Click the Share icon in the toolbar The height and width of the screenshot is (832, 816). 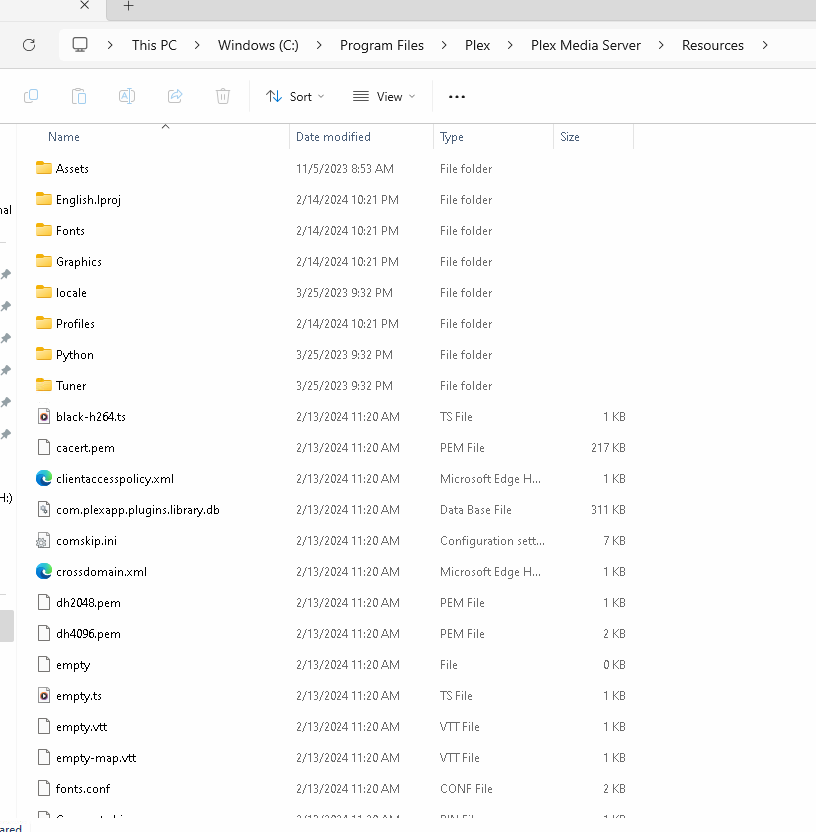175,96
